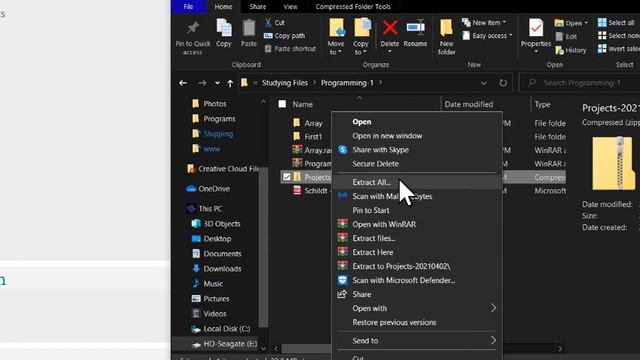Open Creative Cloud Files in sidebar
The image size is (640, 360).
point(222,169)
